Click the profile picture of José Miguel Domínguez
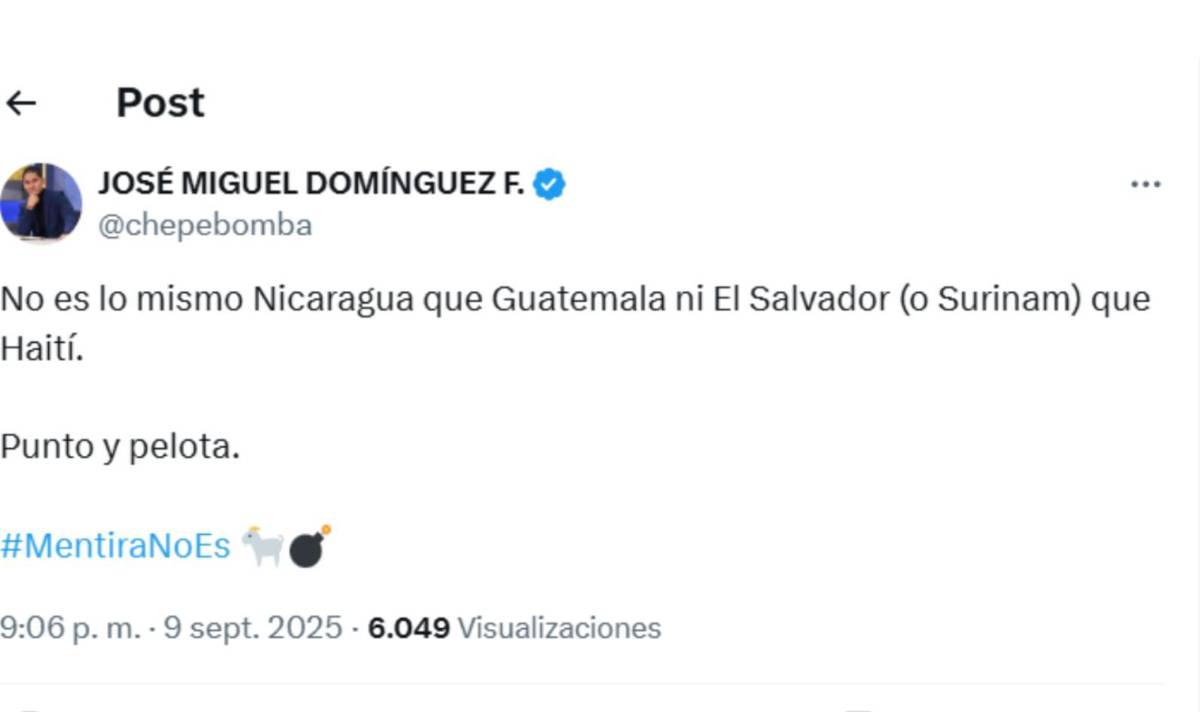The image size is (1200, 712). coord(42,197)
